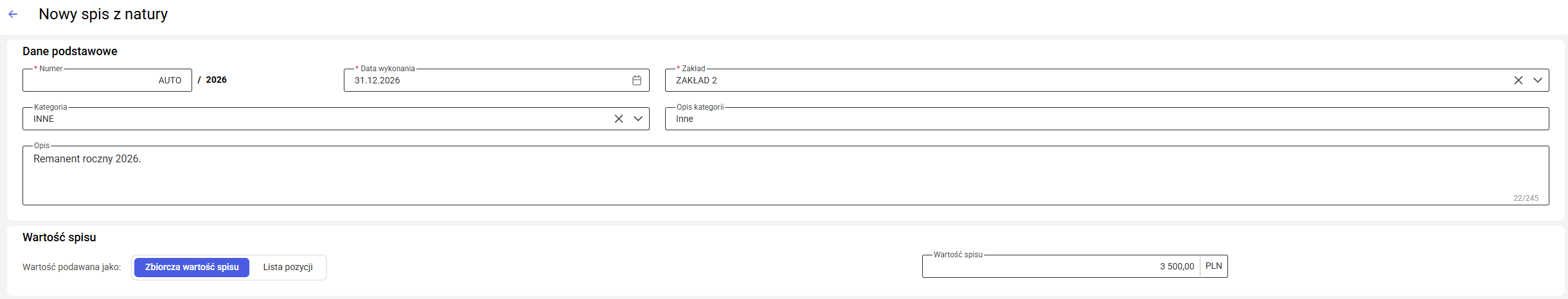Screen dimensions: 1568x299
Task: Switch to Lista pozycji mode
Action: click(288, 267)
